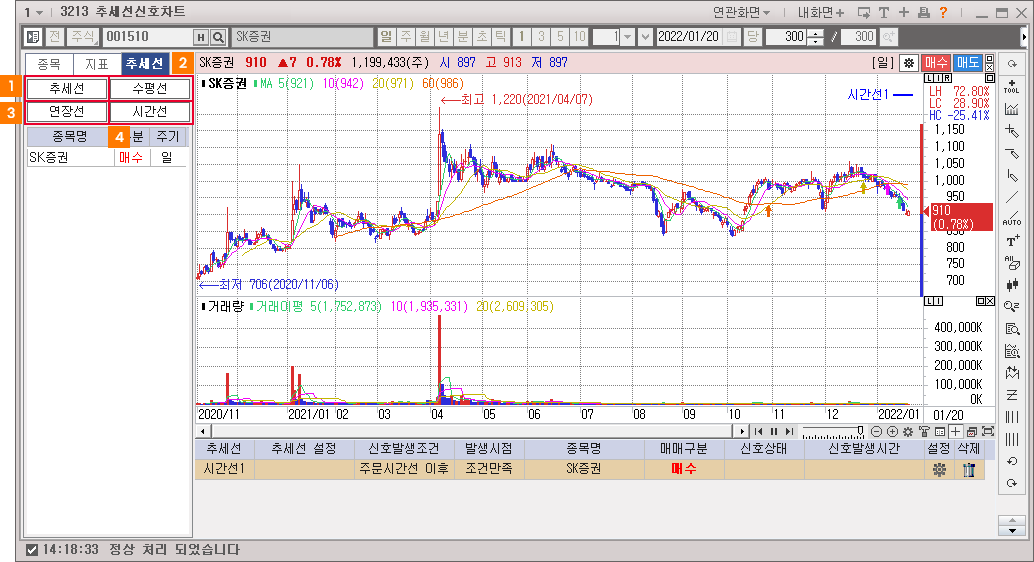Click the T text icon in title bar
1034x562 pixels.
point(884,13)
